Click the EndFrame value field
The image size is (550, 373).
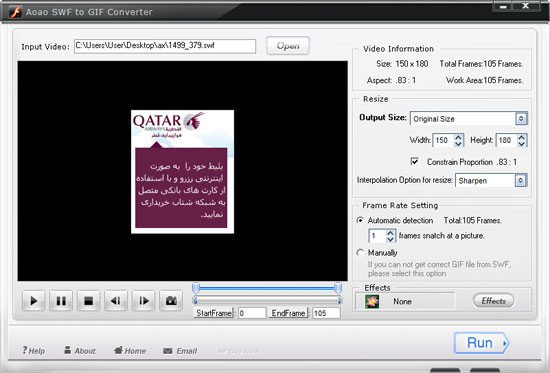tap(326, 313)
